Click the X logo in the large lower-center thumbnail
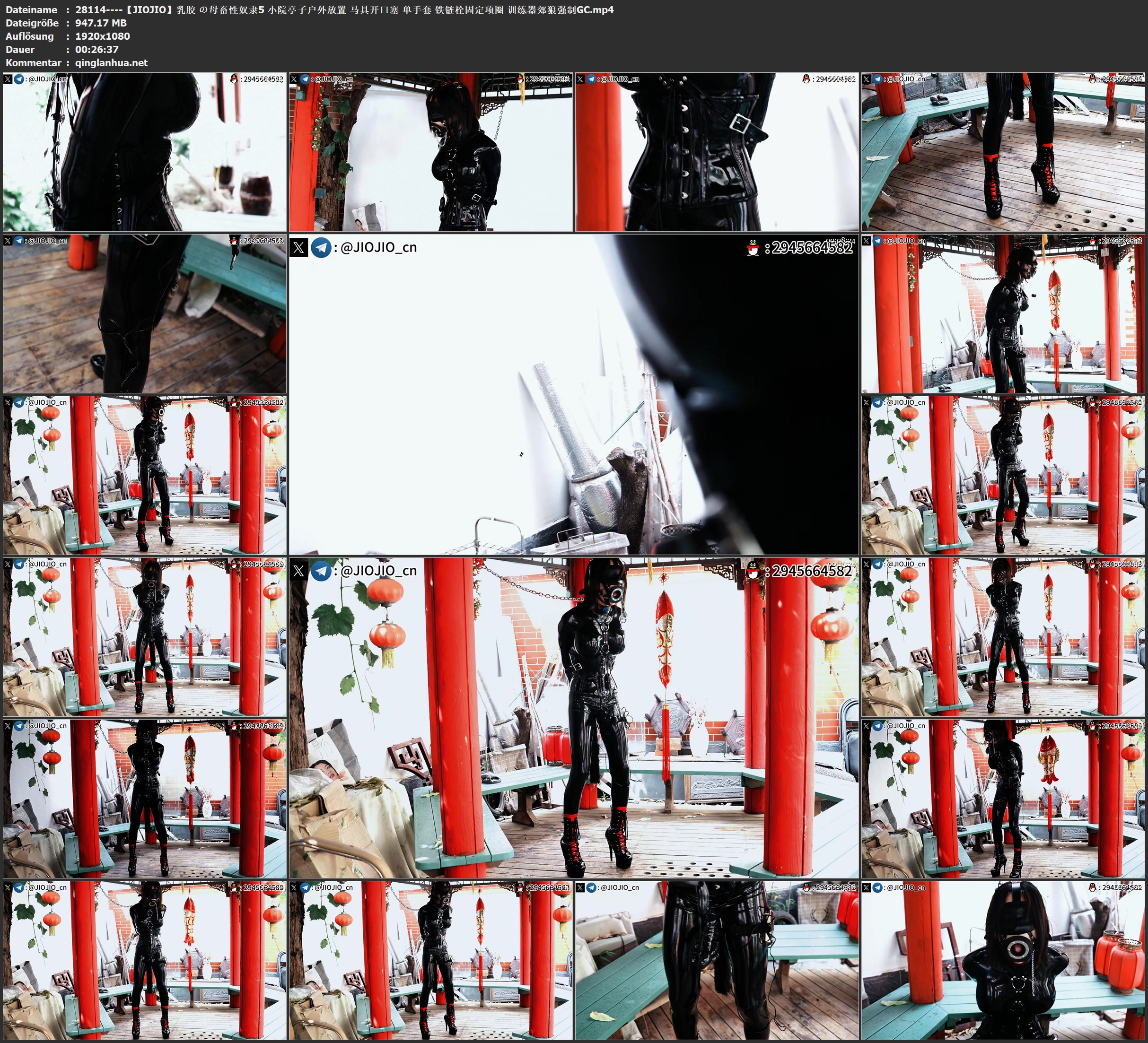Viewport: 1148px width, 1043px height. pyautogui.click(x=299, y=571)
